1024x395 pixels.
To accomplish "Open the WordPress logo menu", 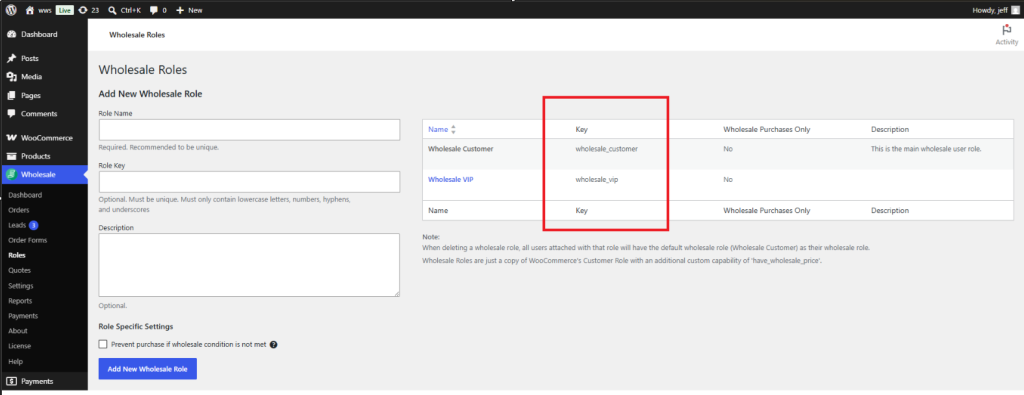I will 11,10.
